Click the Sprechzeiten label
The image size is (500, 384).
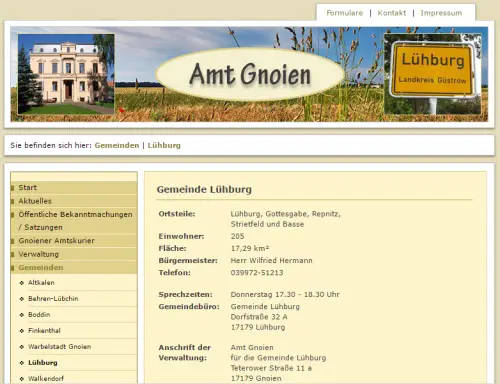coord(185,295)
